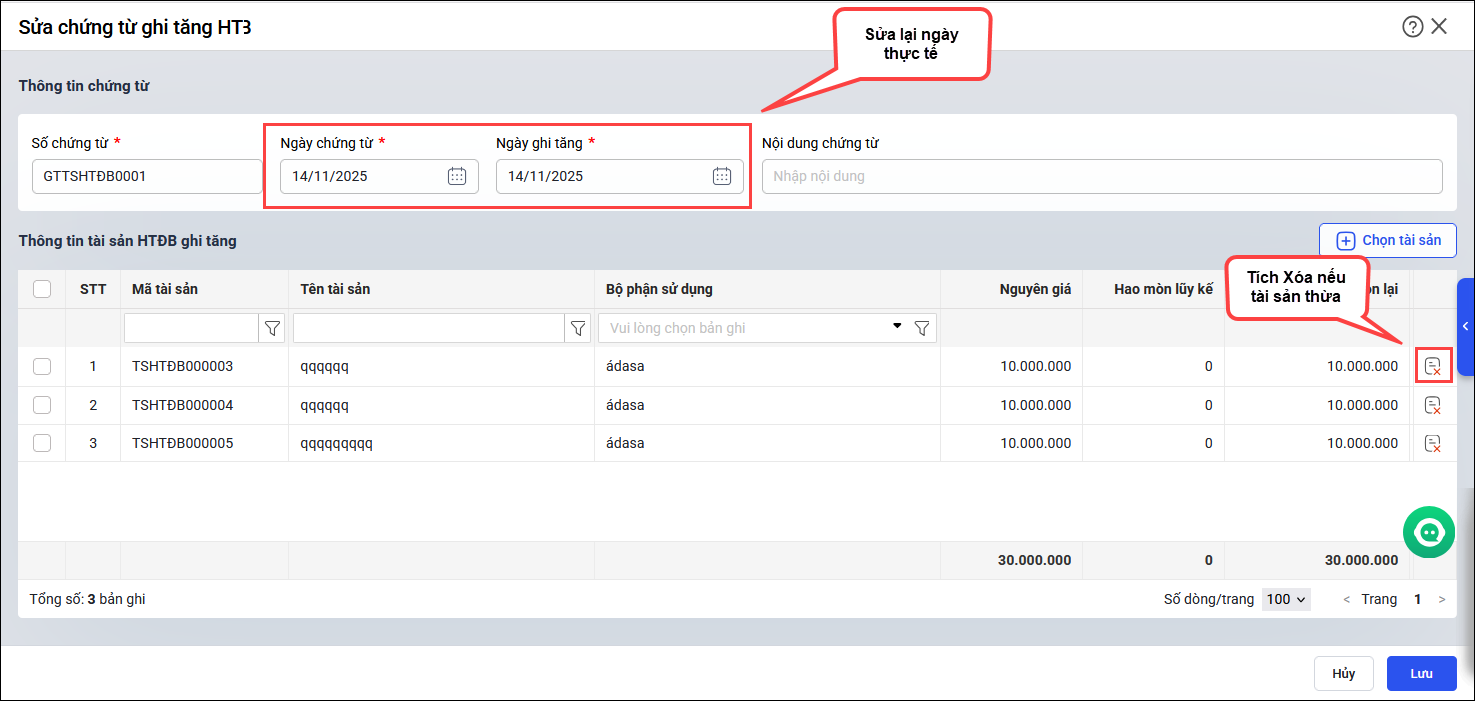Viewport: 1475px width, 701px height.
Task: Click filter icon for Mã tài sản column
Action: pos(272,328)
